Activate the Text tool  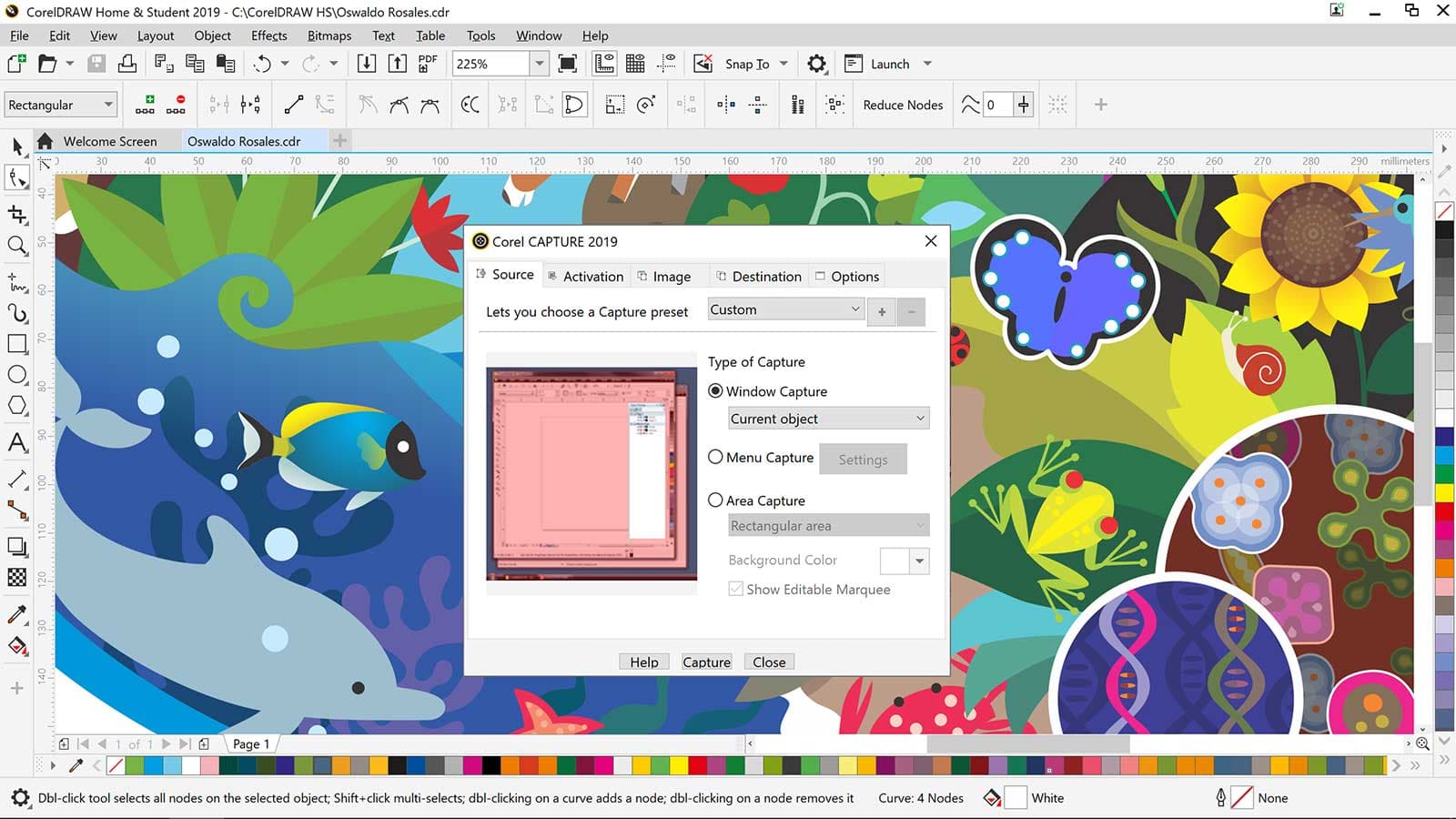click(x=17, y=443)
